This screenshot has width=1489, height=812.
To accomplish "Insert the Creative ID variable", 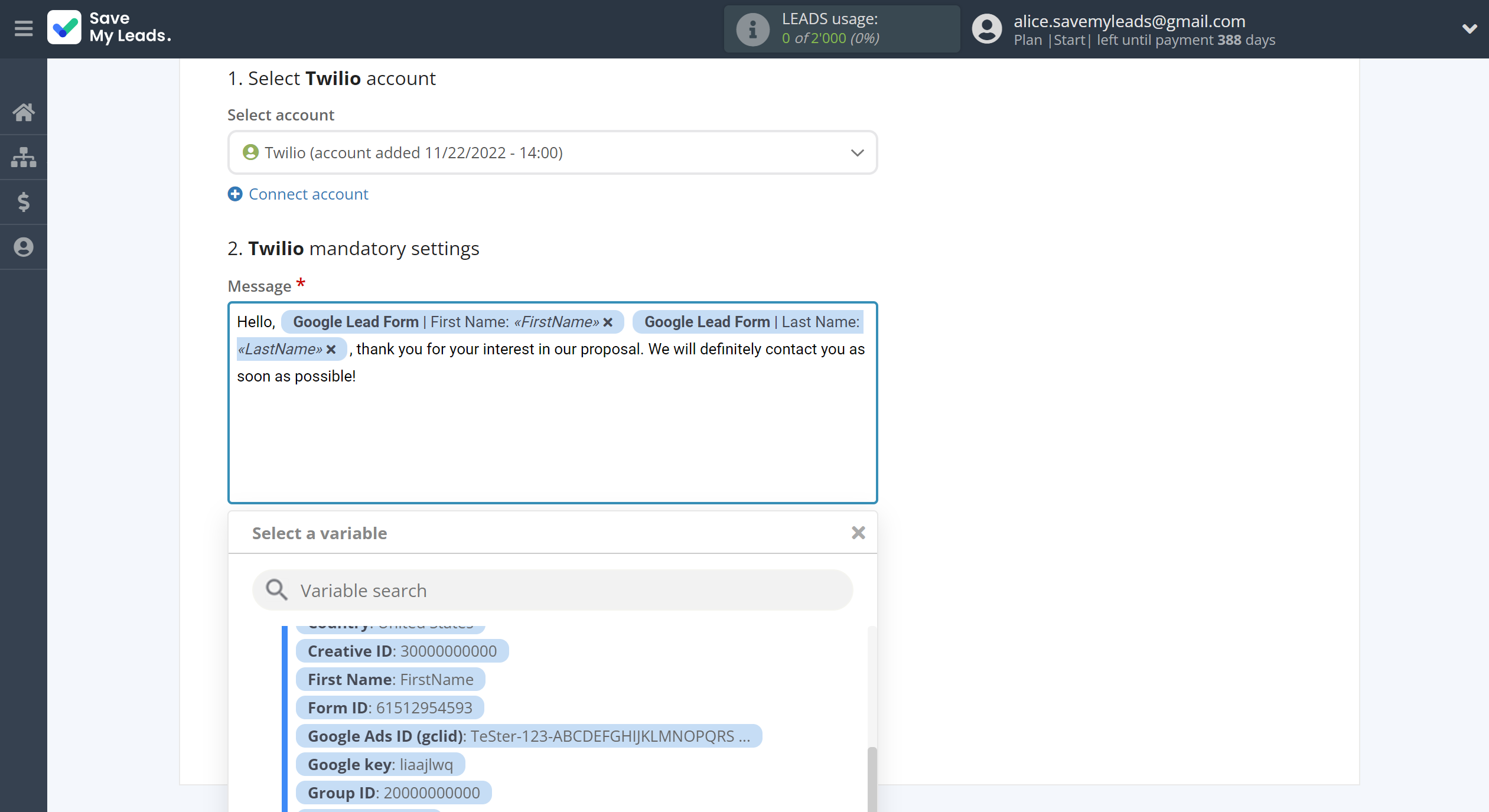I will click(x=402, y=651).
